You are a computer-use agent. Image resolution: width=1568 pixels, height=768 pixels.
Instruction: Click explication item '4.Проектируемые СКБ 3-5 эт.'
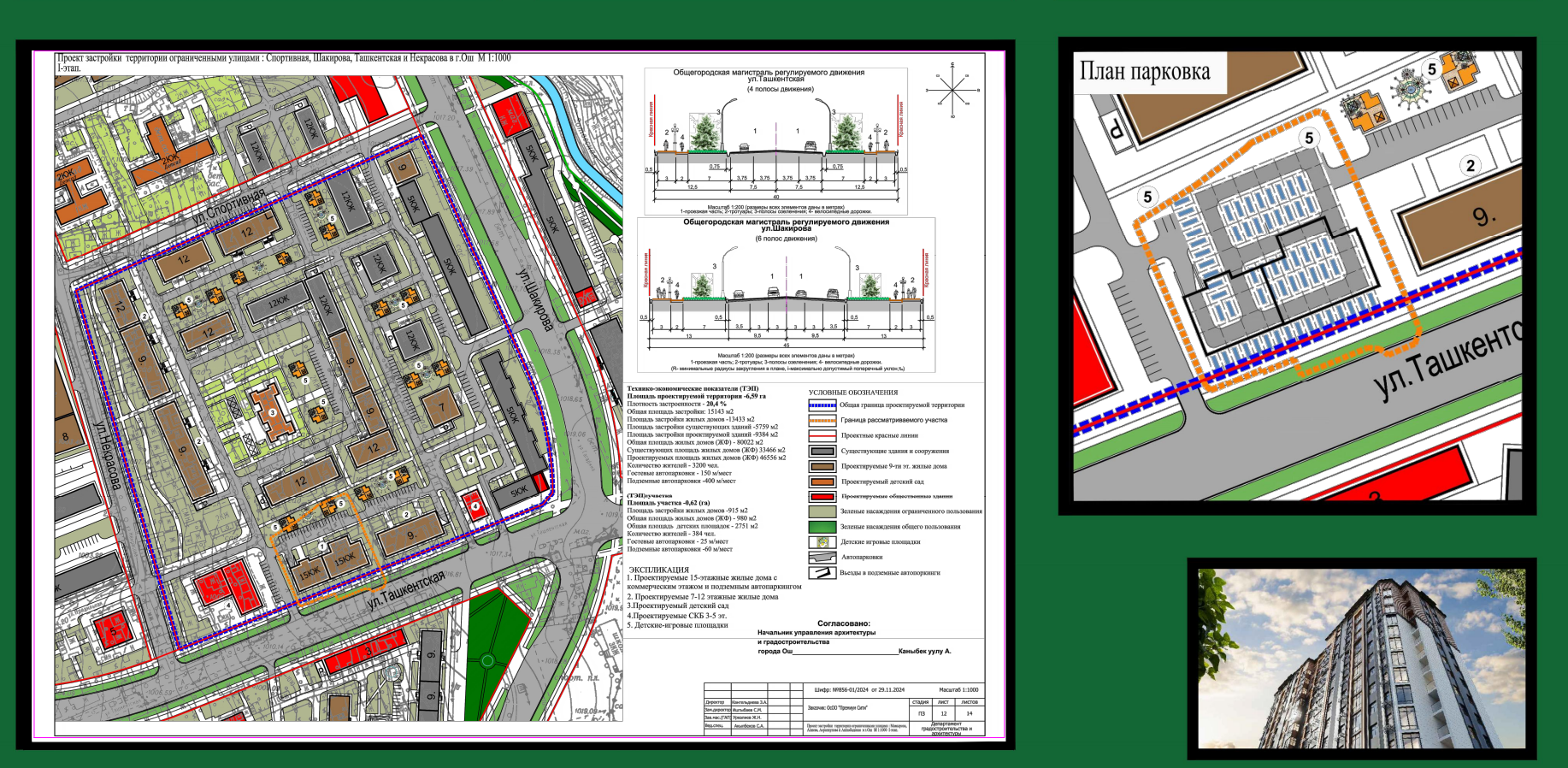pos(677,615)
